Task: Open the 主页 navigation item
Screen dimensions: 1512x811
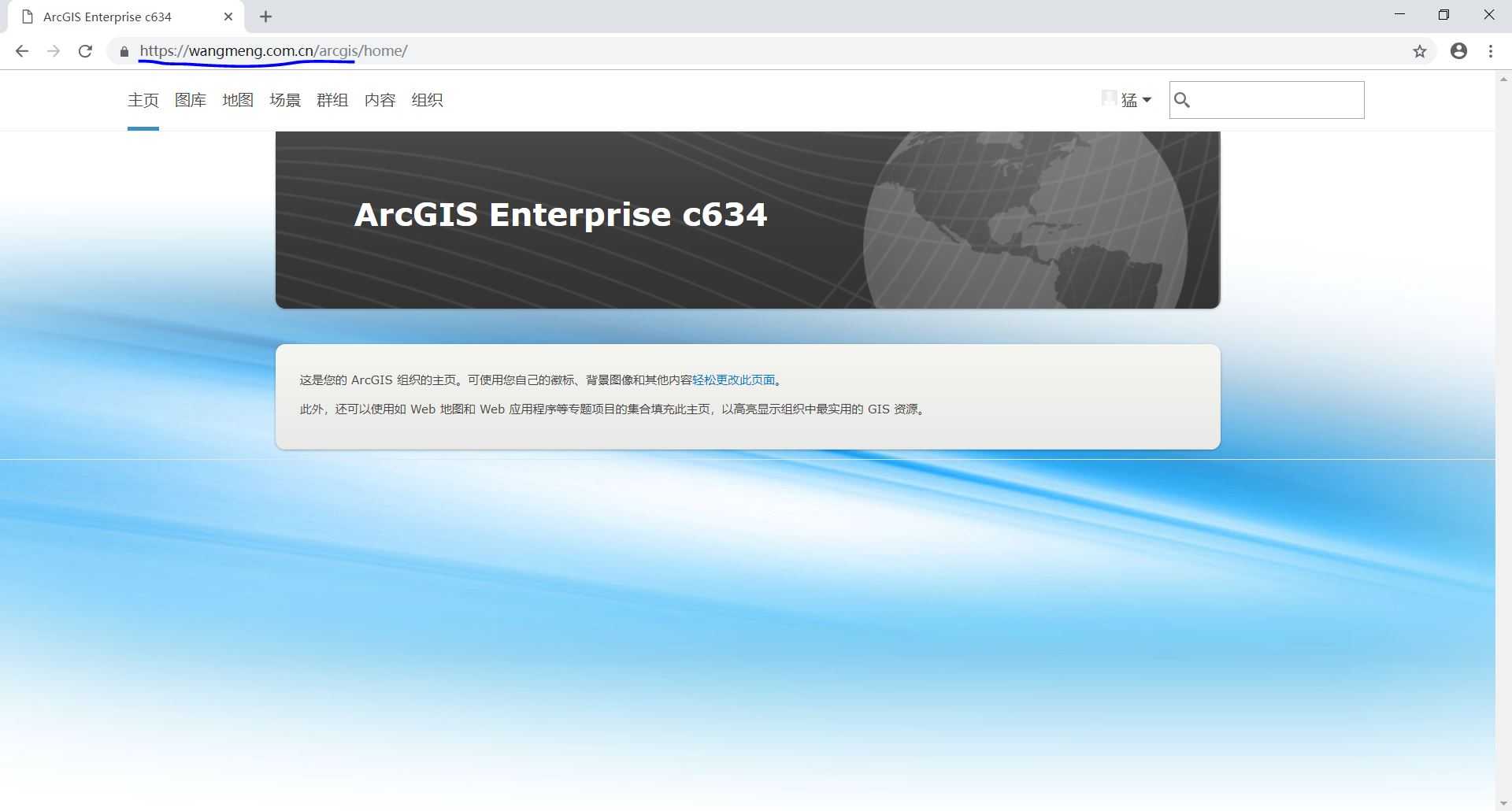Action: click(x=143, y=100)
